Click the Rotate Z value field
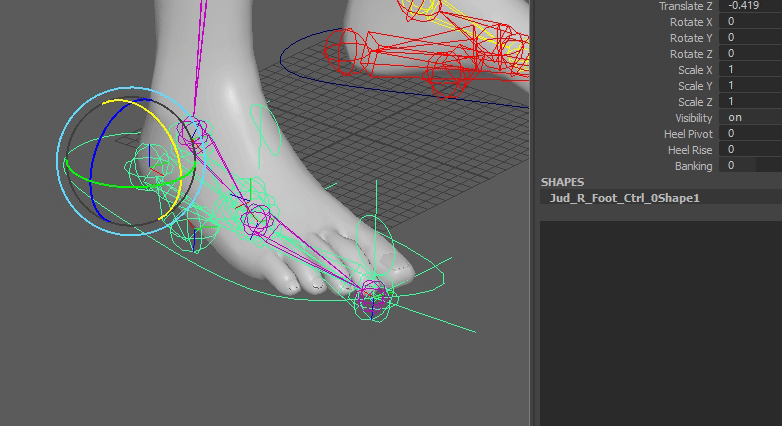The width and height of the screenshot is (782, 426). [x=750, y=53]
